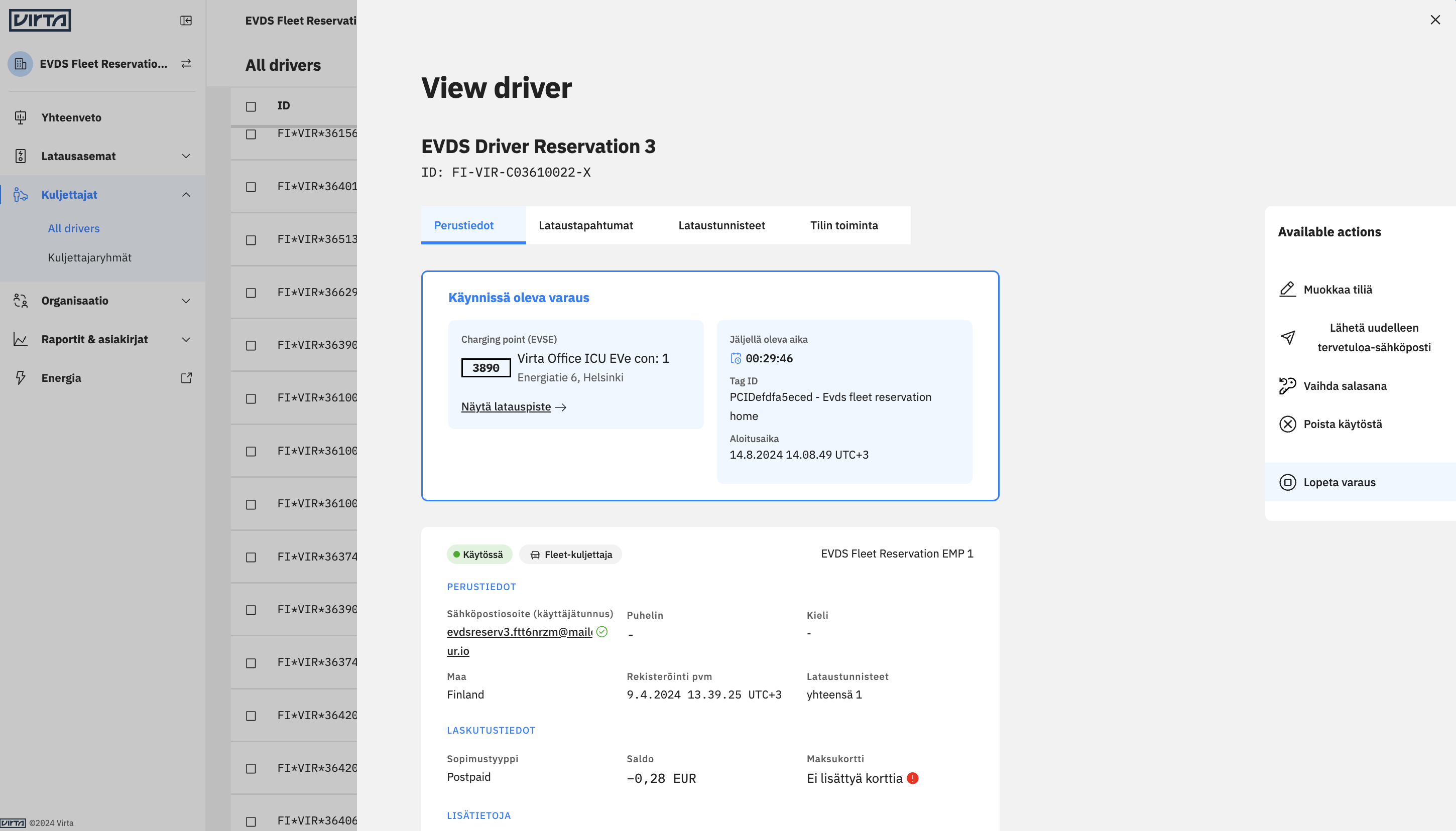Click Lähetä uudelleen tervetuloa-sähköposti action
The height and width of the screenshot is (831, 1456).
pyautogui.click(x=1361, y=337)
